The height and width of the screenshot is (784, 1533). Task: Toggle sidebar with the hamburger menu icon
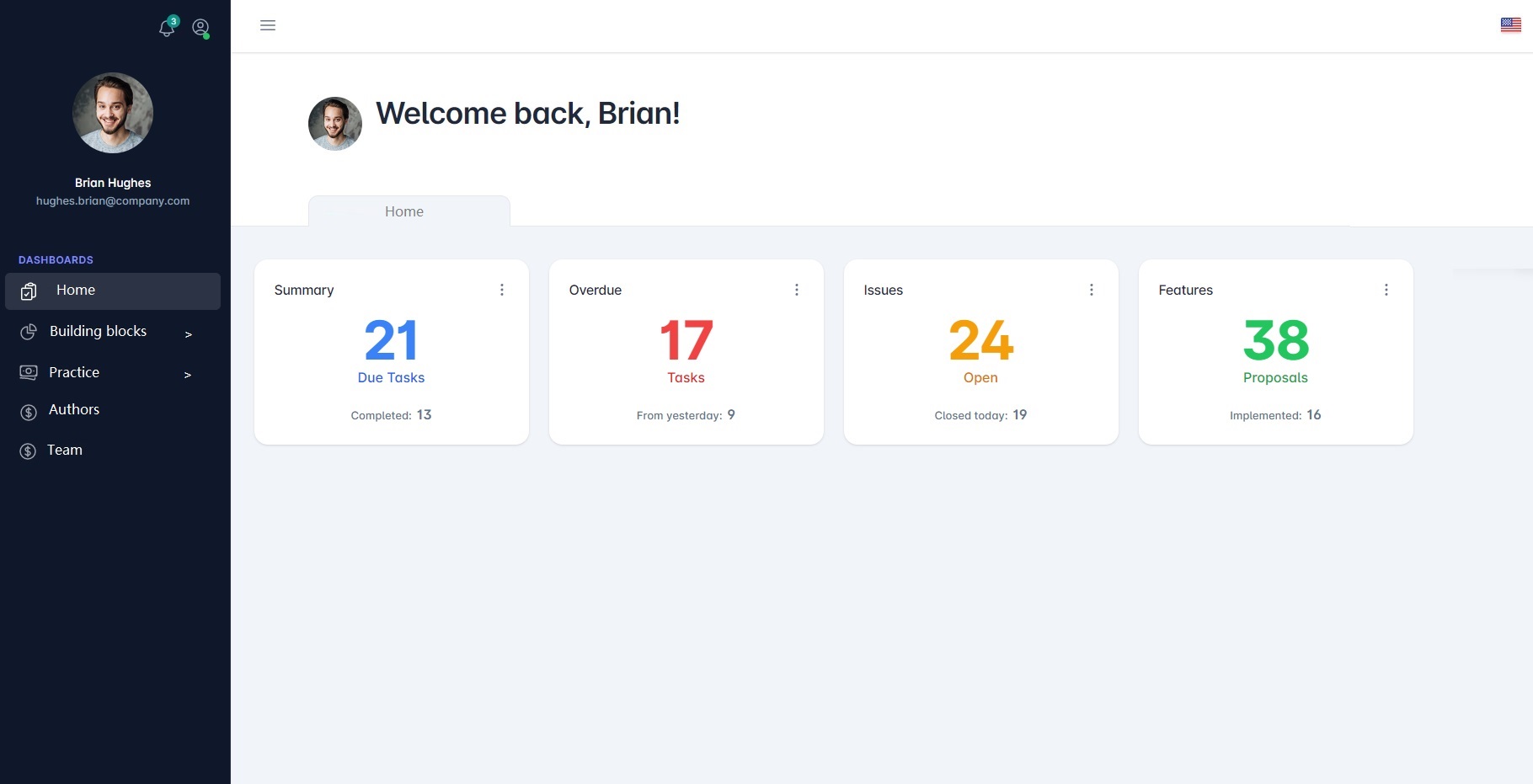(x=268, y=25)
